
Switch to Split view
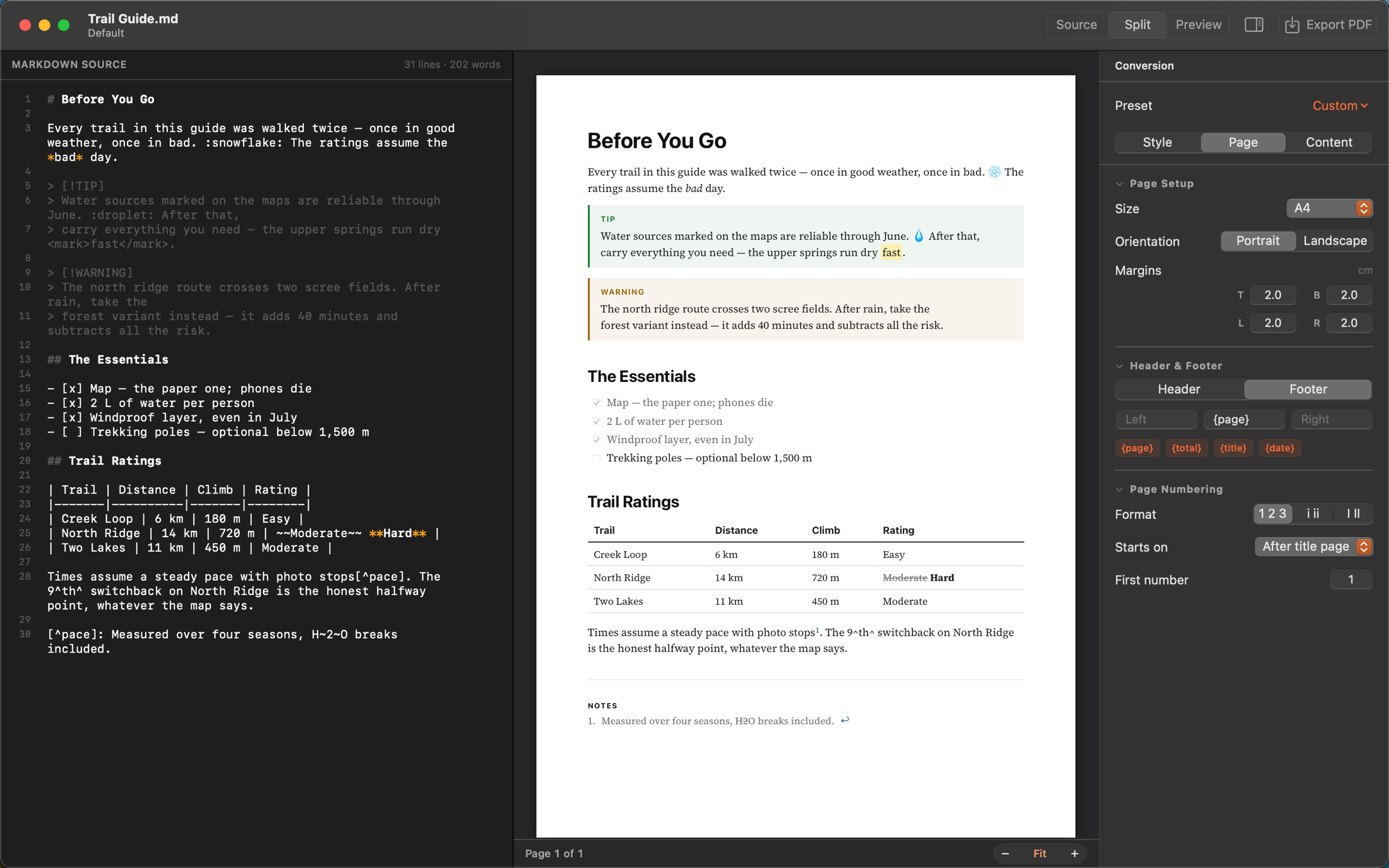(1137, 25)
